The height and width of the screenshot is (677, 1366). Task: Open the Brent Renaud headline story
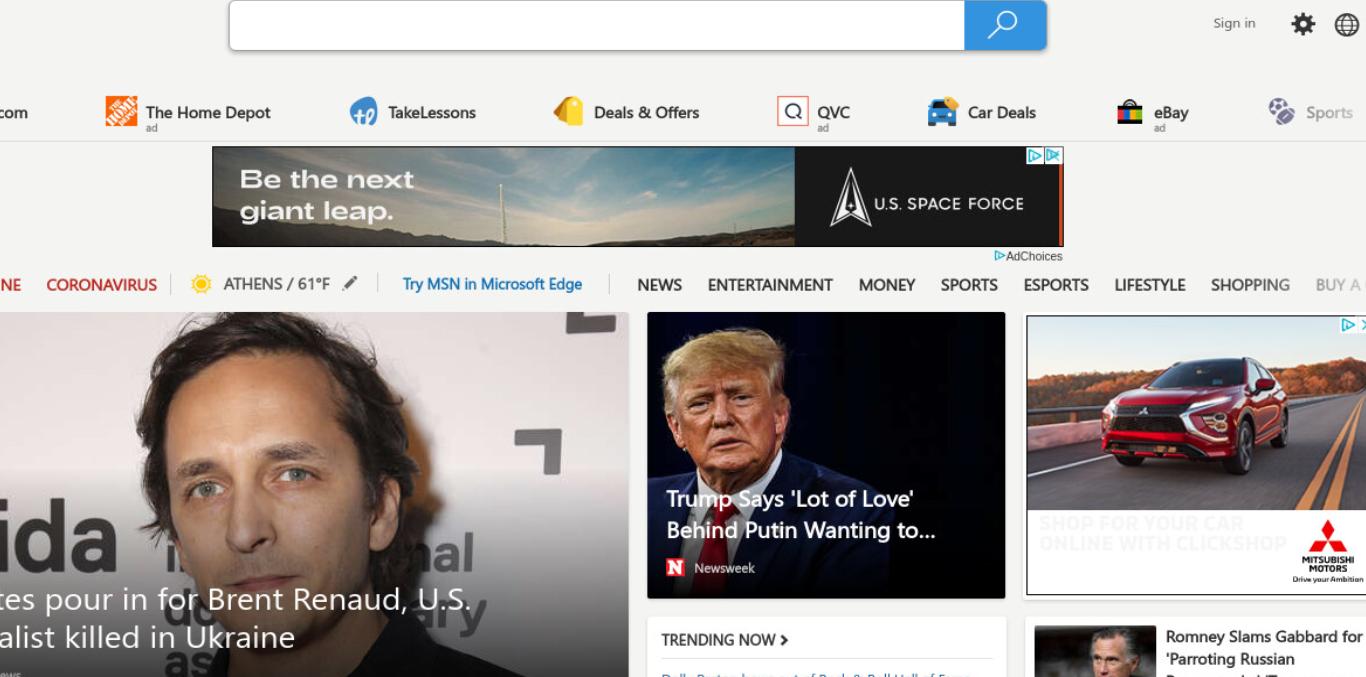click(235, 618)
